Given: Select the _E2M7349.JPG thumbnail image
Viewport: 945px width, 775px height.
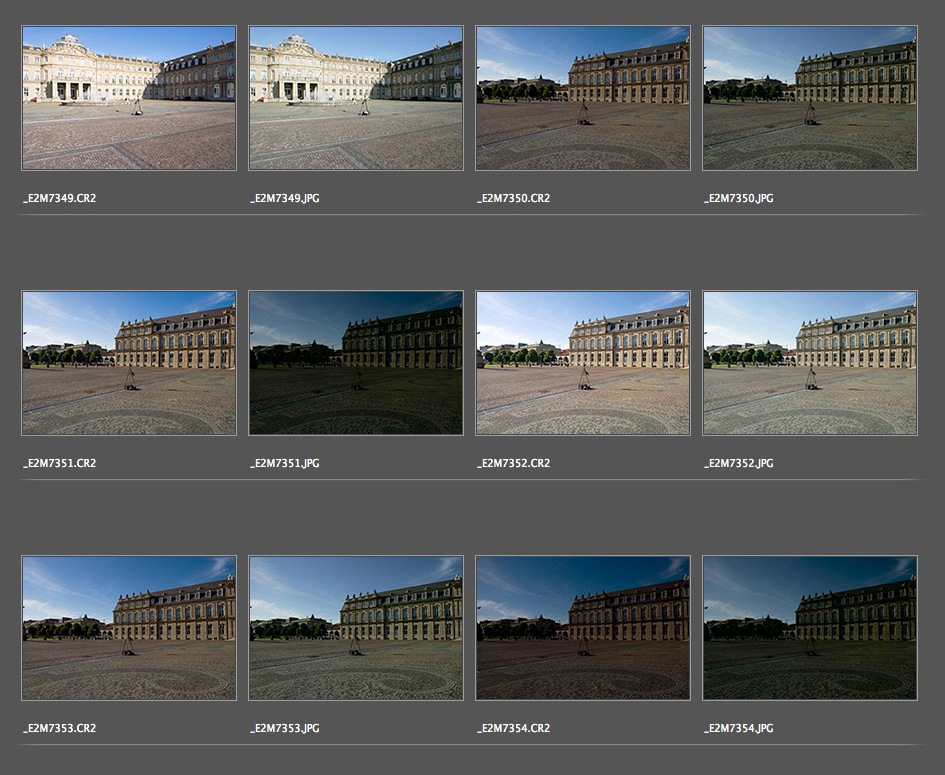Looking at the screenshot, I should [x=356, y=98].
